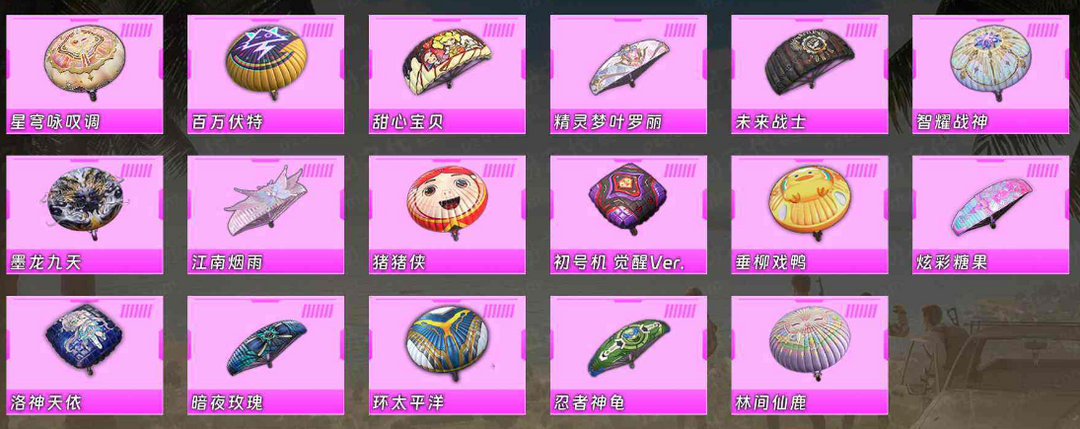This screenshot has width=1080, height=429.
Task: Select the 江南烟雨 parachute card
Action: click(x=266, y=215)
